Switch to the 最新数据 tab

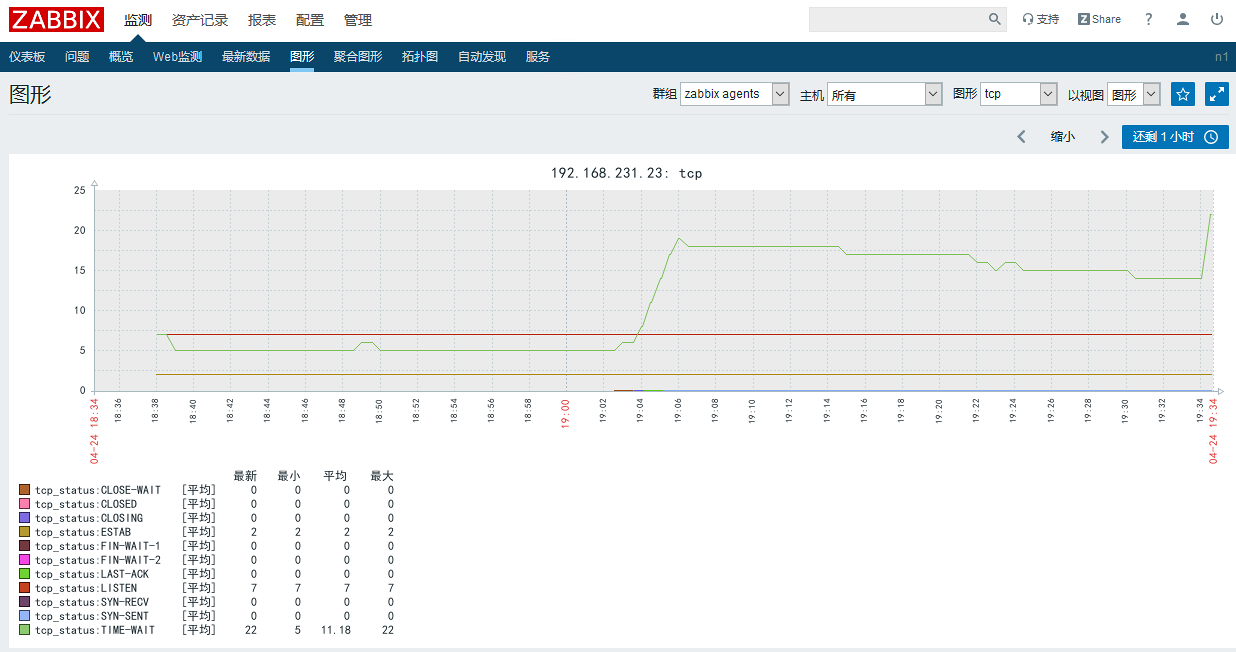click(x=246, y=57)
